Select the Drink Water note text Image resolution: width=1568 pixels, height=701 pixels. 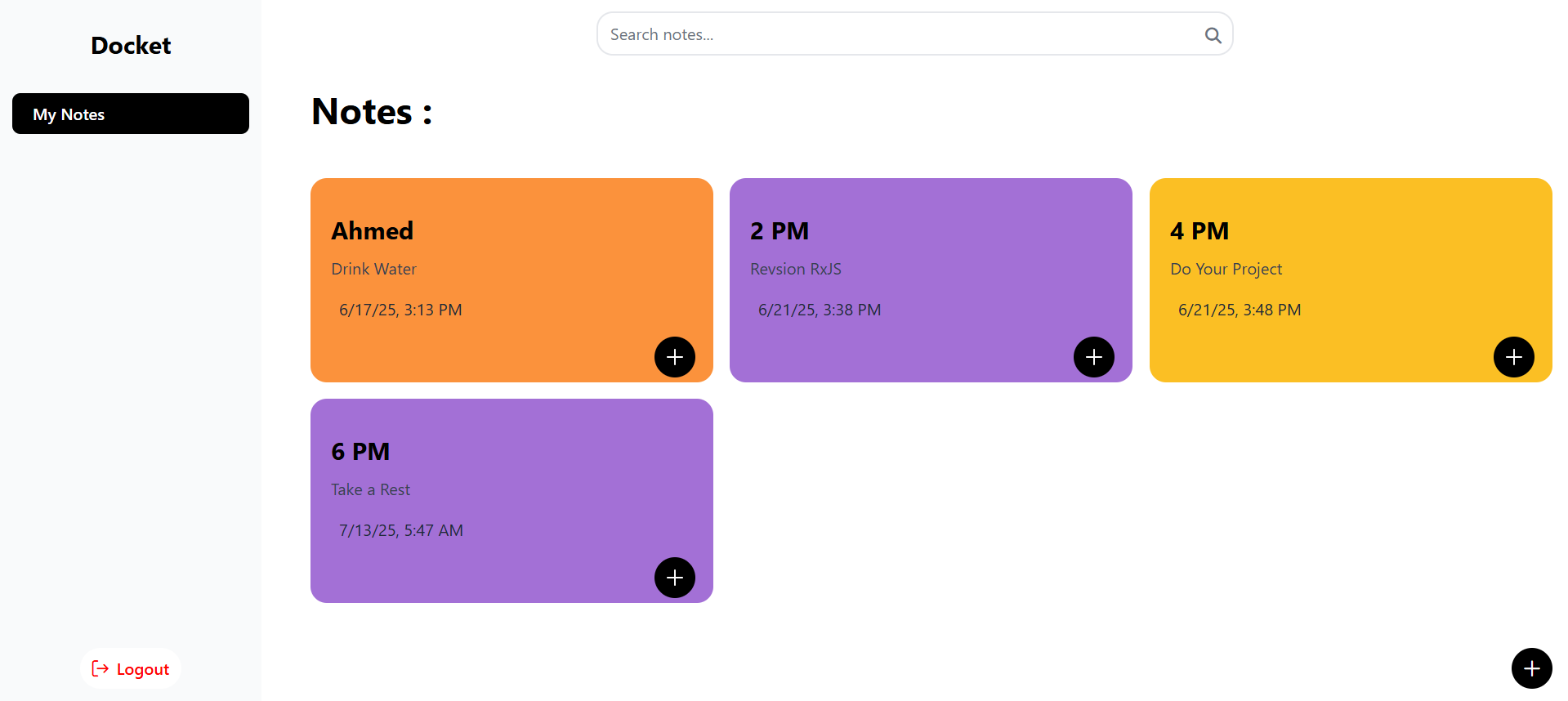[373, 269]
